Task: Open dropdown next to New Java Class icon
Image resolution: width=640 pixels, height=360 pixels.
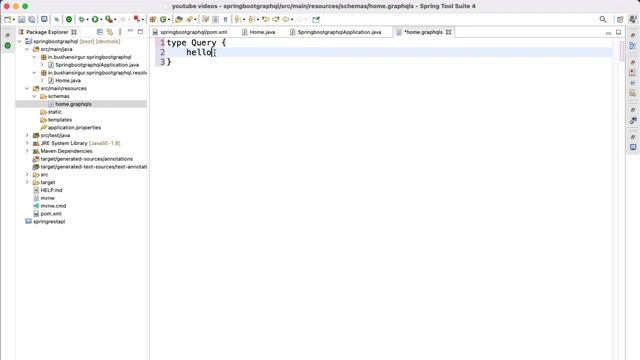Action: [x=169, y=20]
